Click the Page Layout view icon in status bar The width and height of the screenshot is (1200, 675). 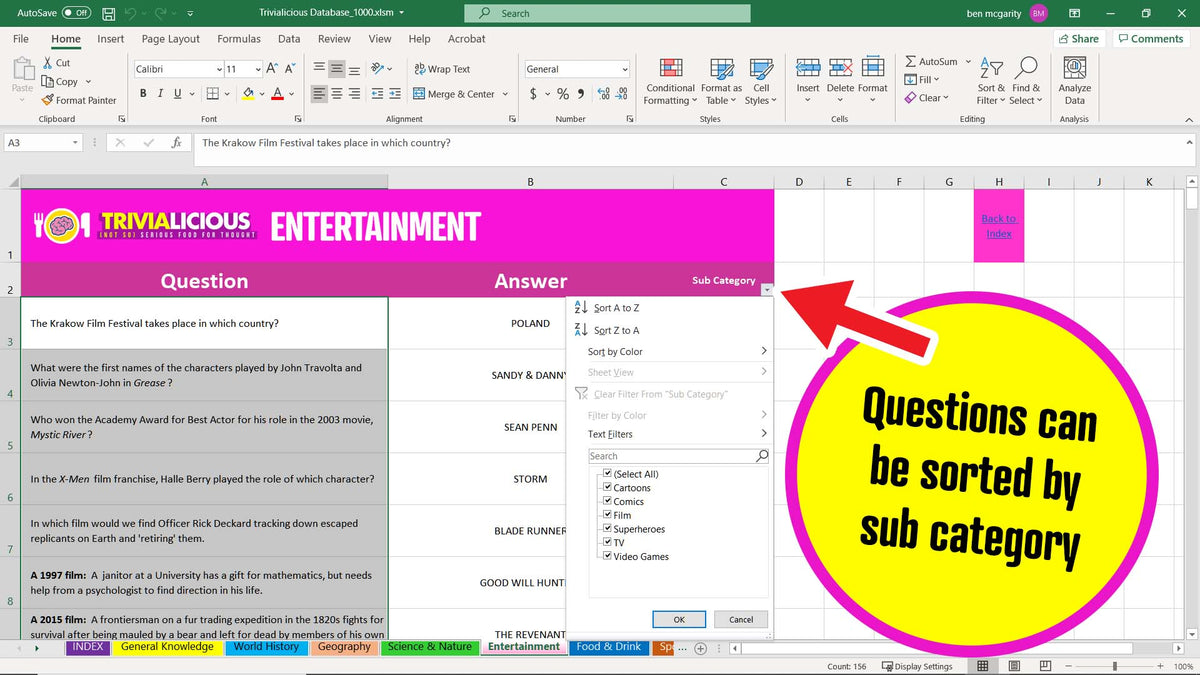pos(1014,666)
